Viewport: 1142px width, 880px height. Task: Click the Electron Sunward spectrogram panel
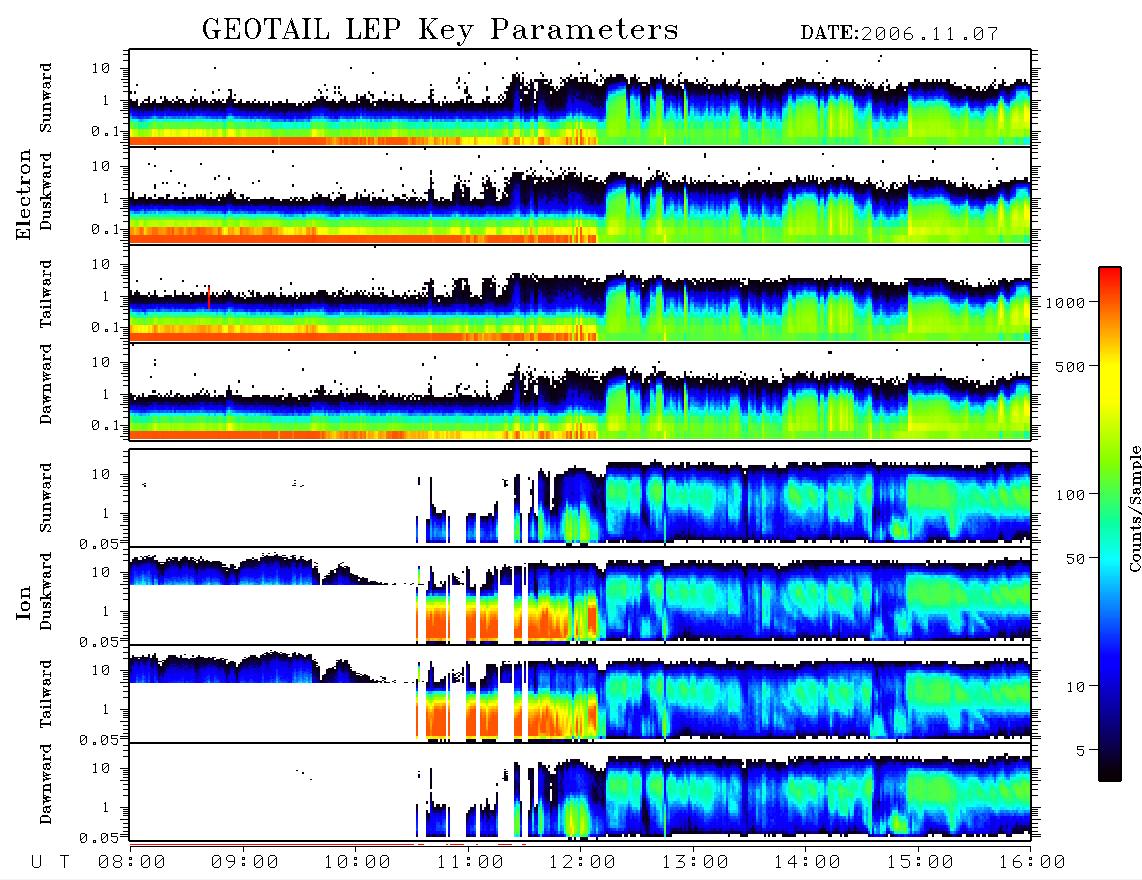point(580,97)
